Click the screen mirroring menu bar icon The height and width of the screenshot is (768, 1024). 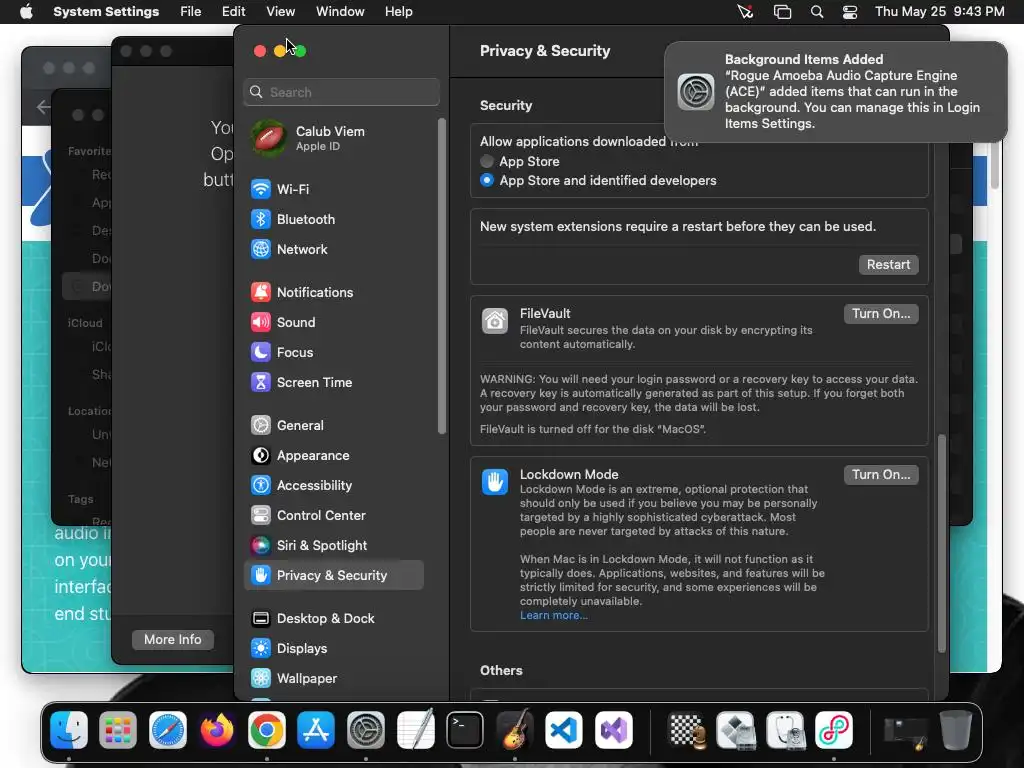782,12
